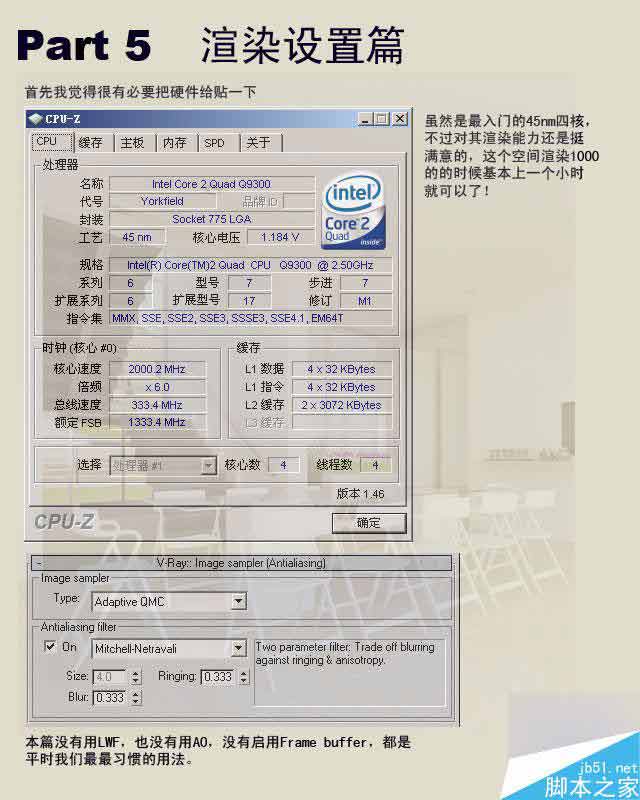Click the 修订 value M1

pos(366,301)
